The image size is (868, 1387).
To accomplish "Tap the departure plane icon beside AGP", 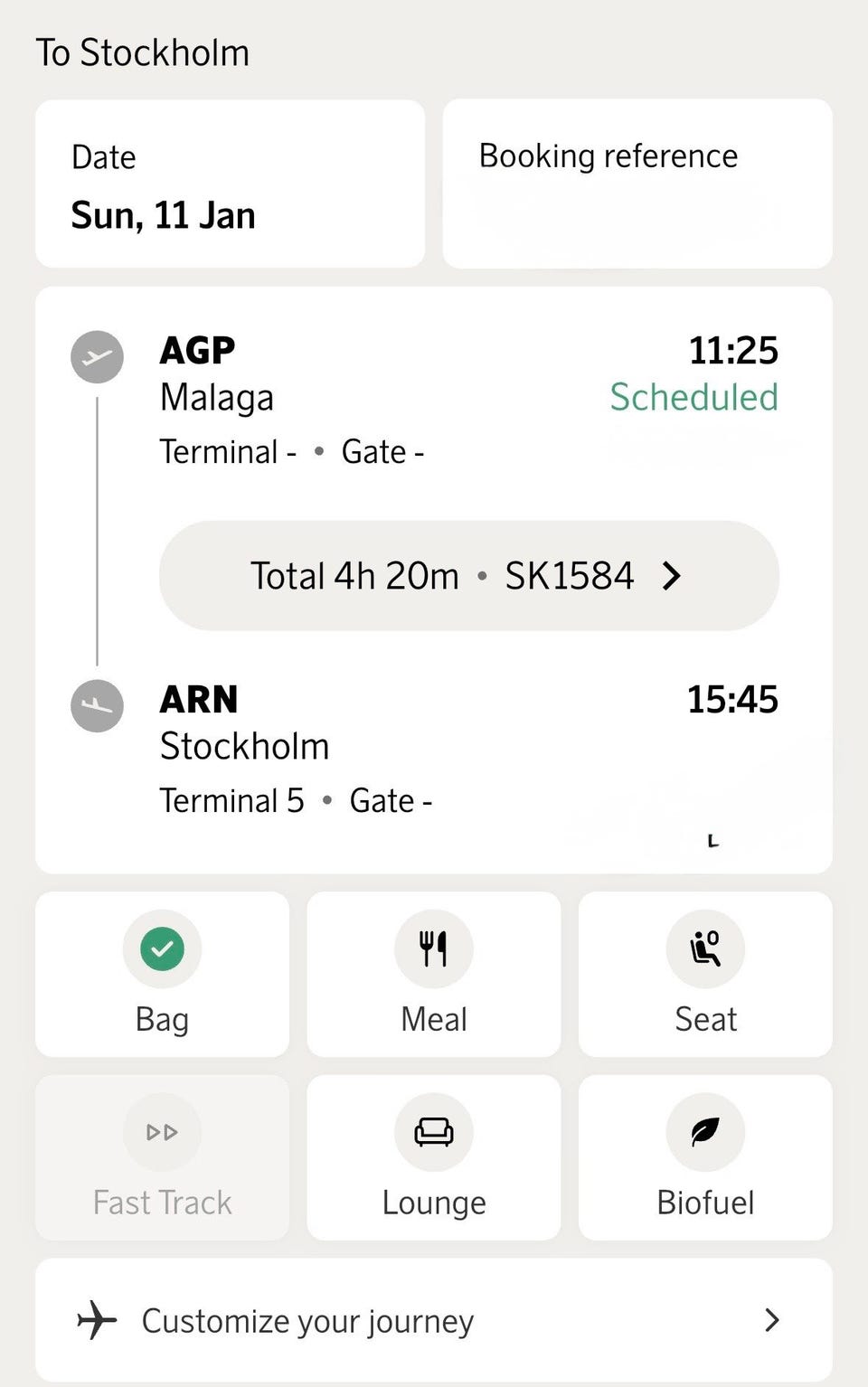I will tap(97, 357).
